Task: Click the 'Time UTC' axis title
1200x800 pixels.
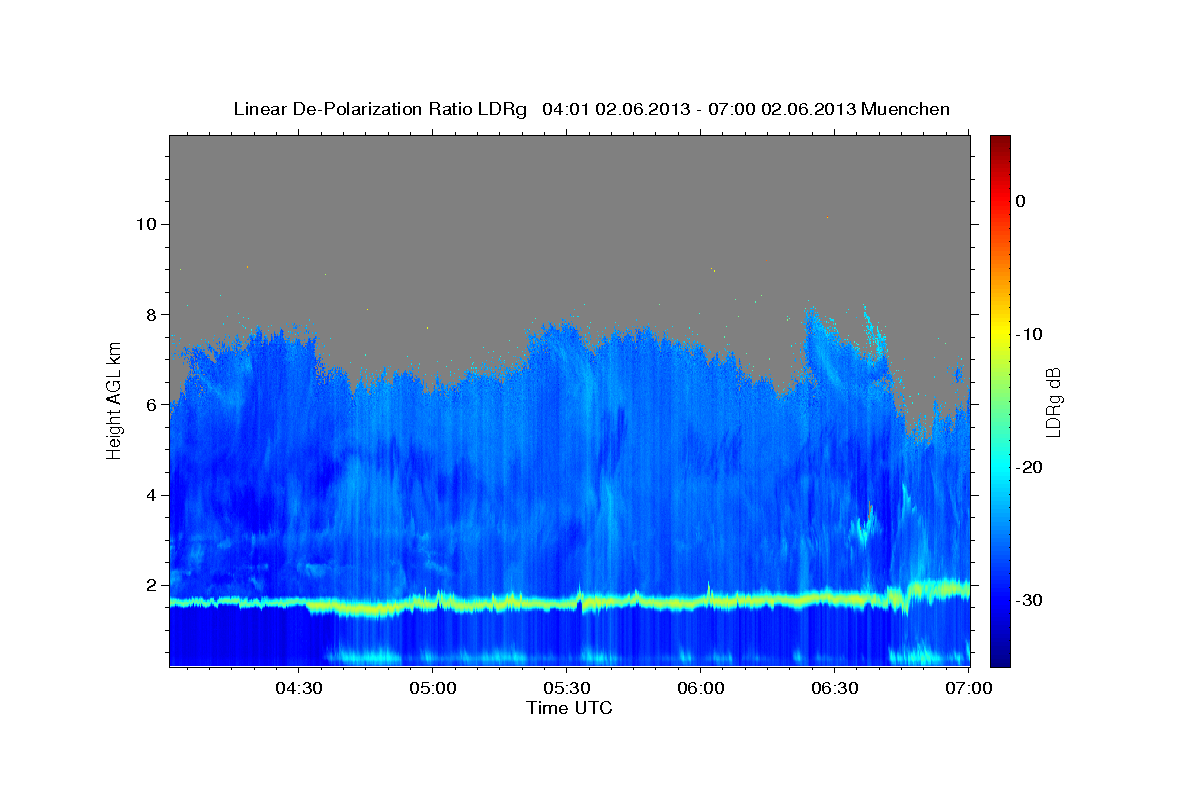Action: point(569,708)
